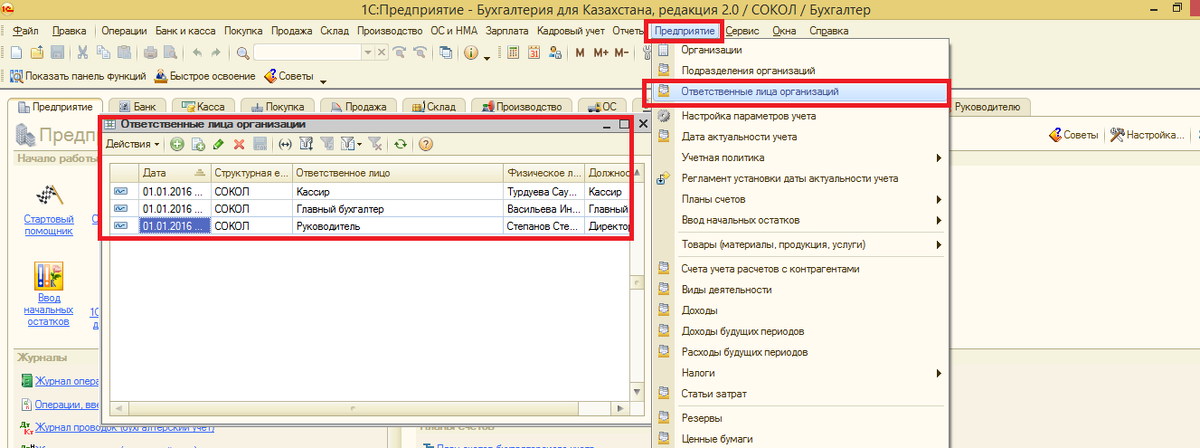
Task: Click the Copy record icon in list toolbar
Action: [198, 144]
